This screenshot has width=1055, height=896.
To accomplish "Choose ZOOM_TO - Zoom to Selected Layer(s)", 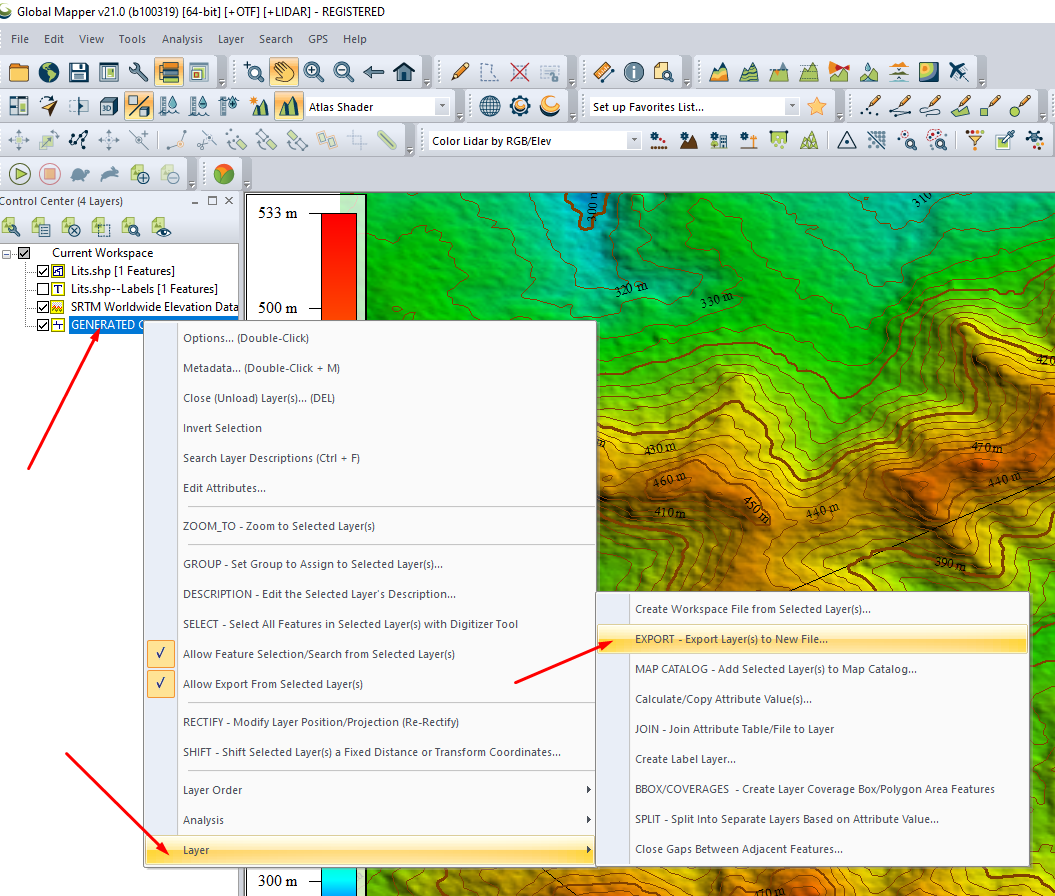I will [369, 526].
